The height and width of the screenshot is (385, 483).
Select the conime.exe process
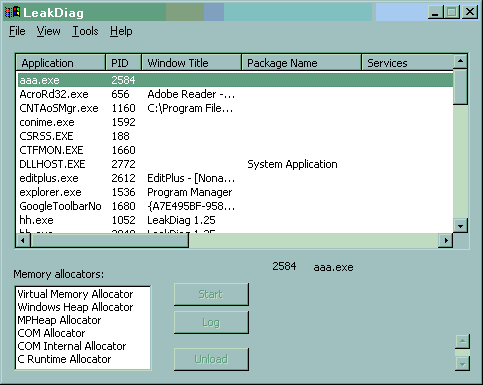[235, 122]
